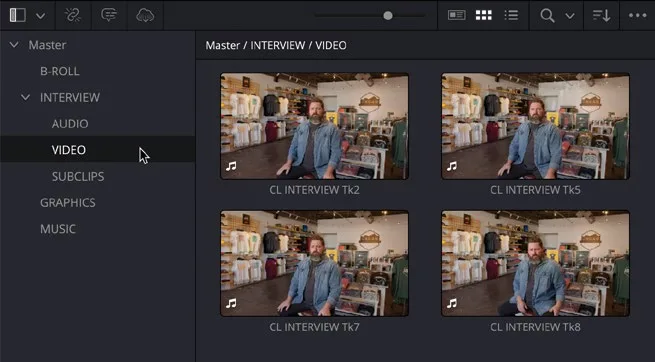The height and width of the screenshot is (362, 655).
Task: Expand the search options dropdown chevron
Action: click(570, 16)
